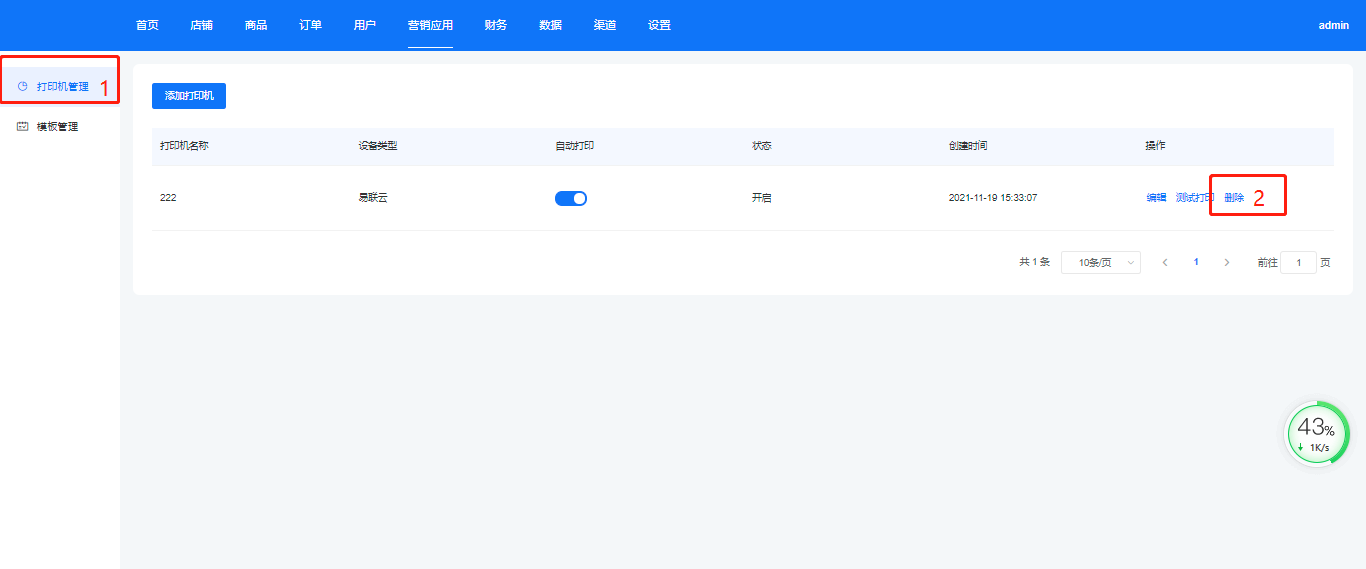Viewport: 1366px width, 569px height.
Task: Click the 43% network speed widget
Action: point(1316,434)
